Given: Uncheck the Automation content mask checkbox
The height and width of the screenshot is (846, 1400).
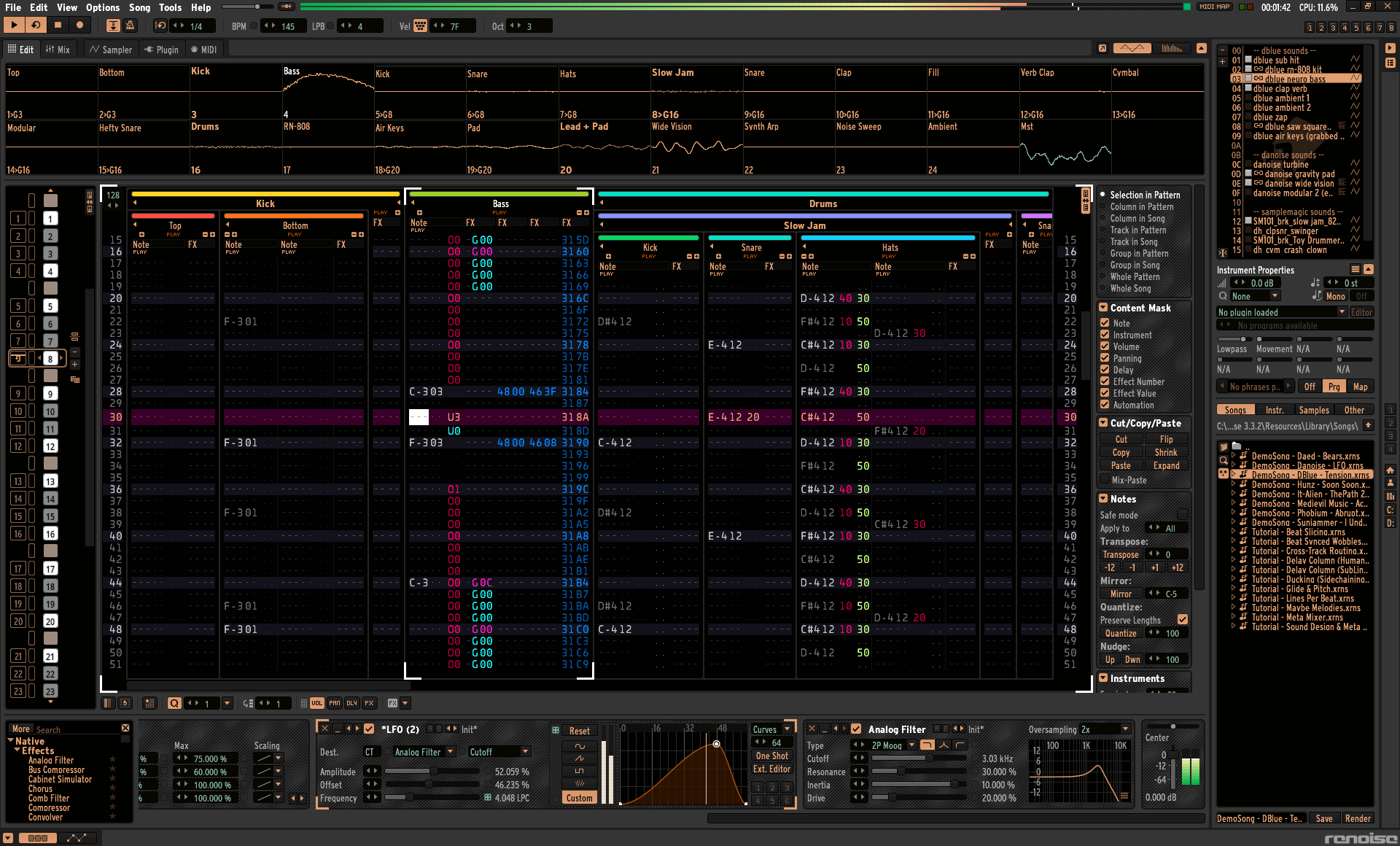Looking at the screenshot, I should (1105, 405).
